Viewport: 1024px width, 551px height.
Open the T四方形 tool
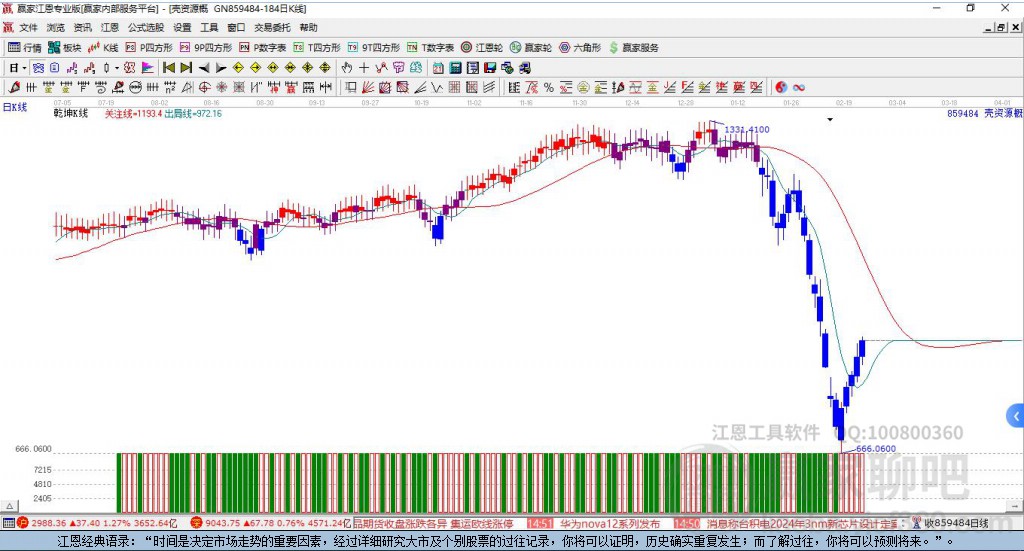pyautogui.click(x=317, y=48)
